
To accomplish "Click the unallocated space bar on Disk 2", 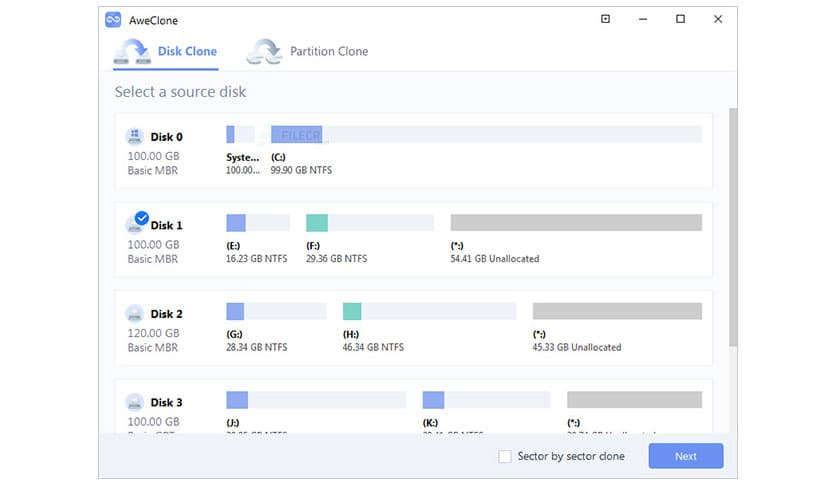I will point(617,311).
